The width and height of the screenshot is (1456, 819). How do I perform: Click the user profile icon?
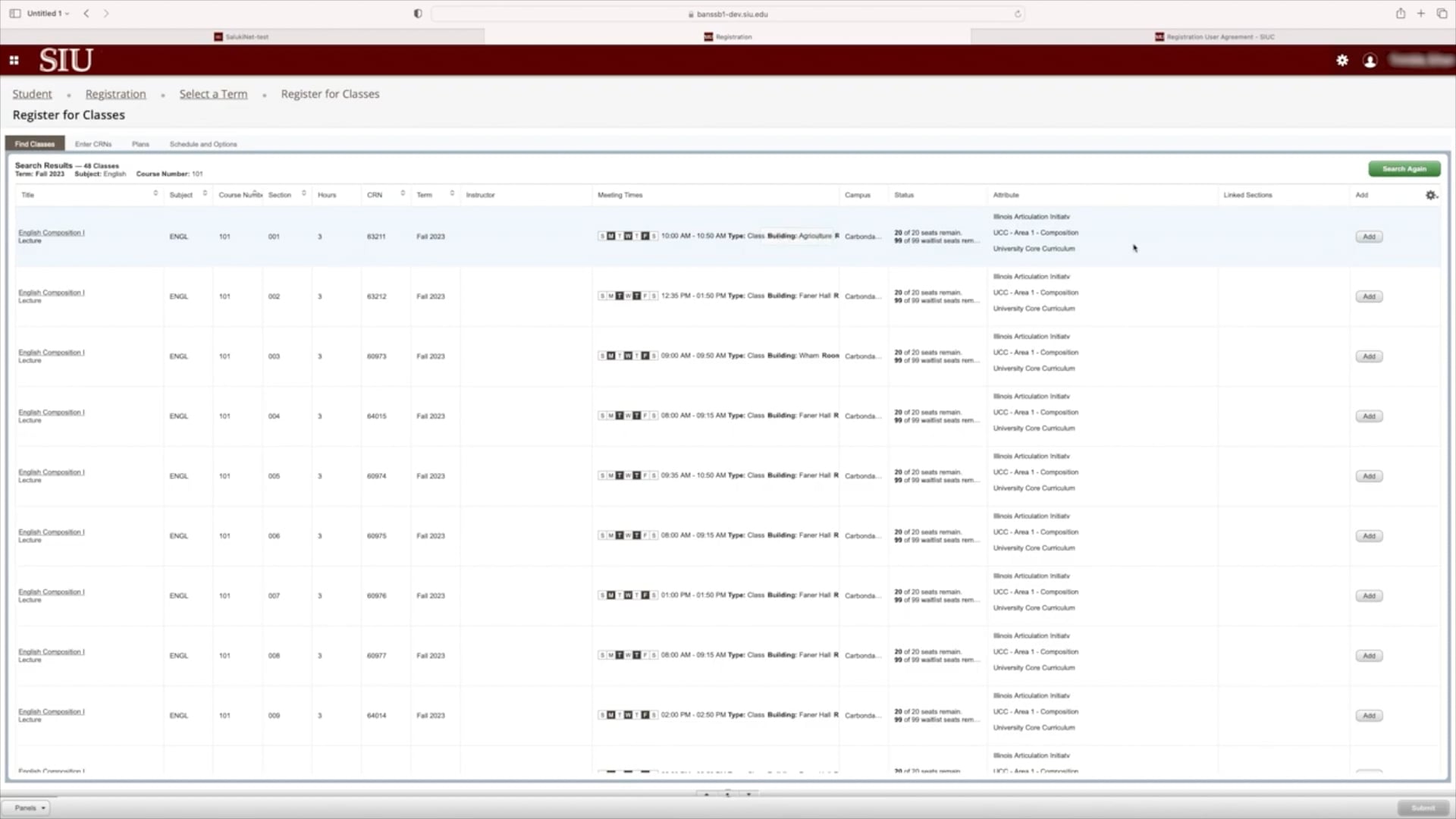1370,61
